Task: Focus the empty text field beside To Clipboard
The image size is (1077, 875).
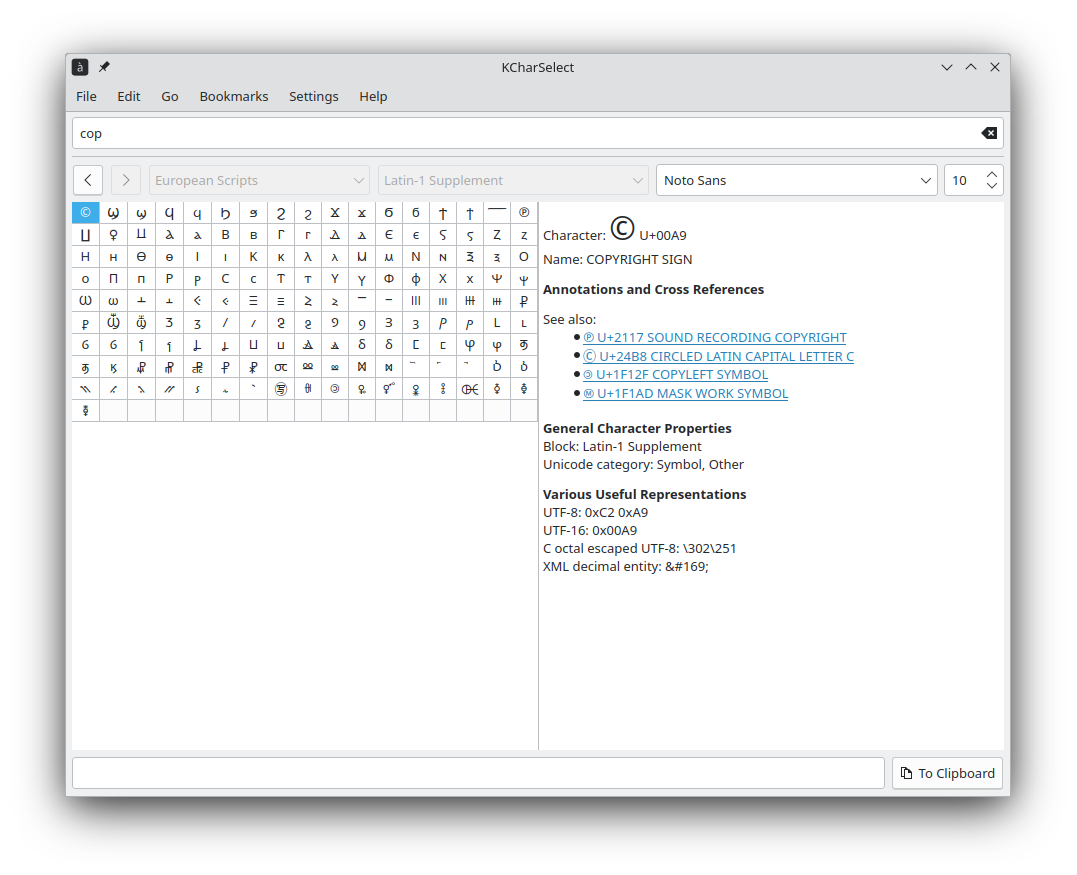Action: tap(478, 773)
